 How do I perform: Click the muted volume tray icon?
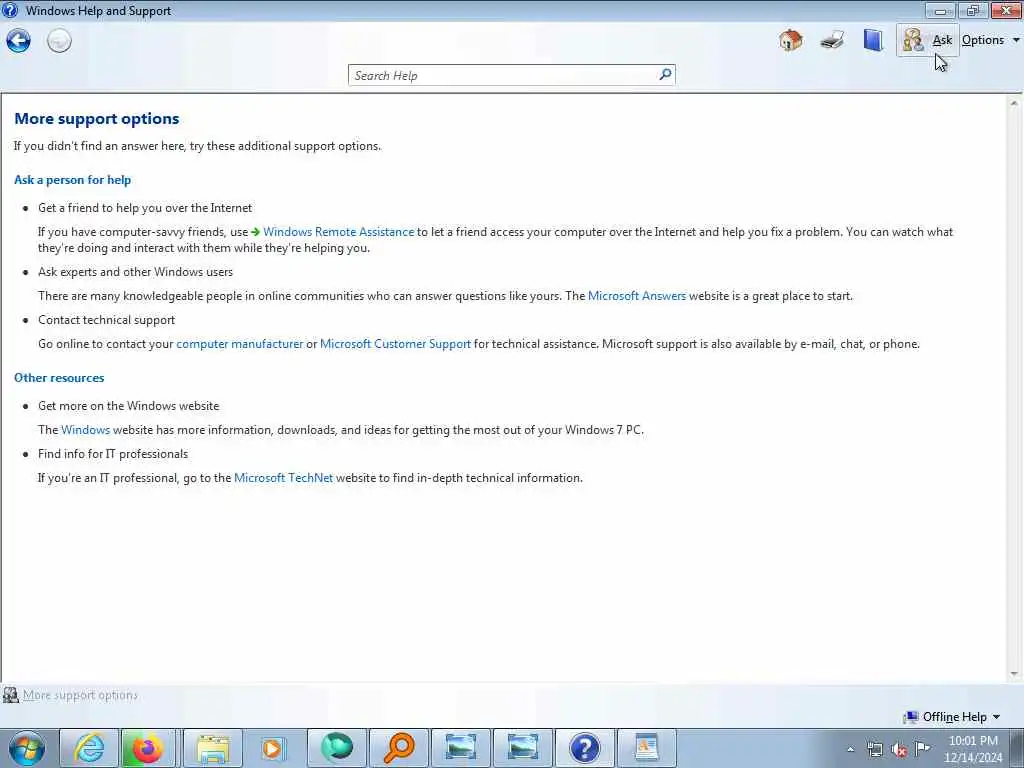(x=899, y=750)
